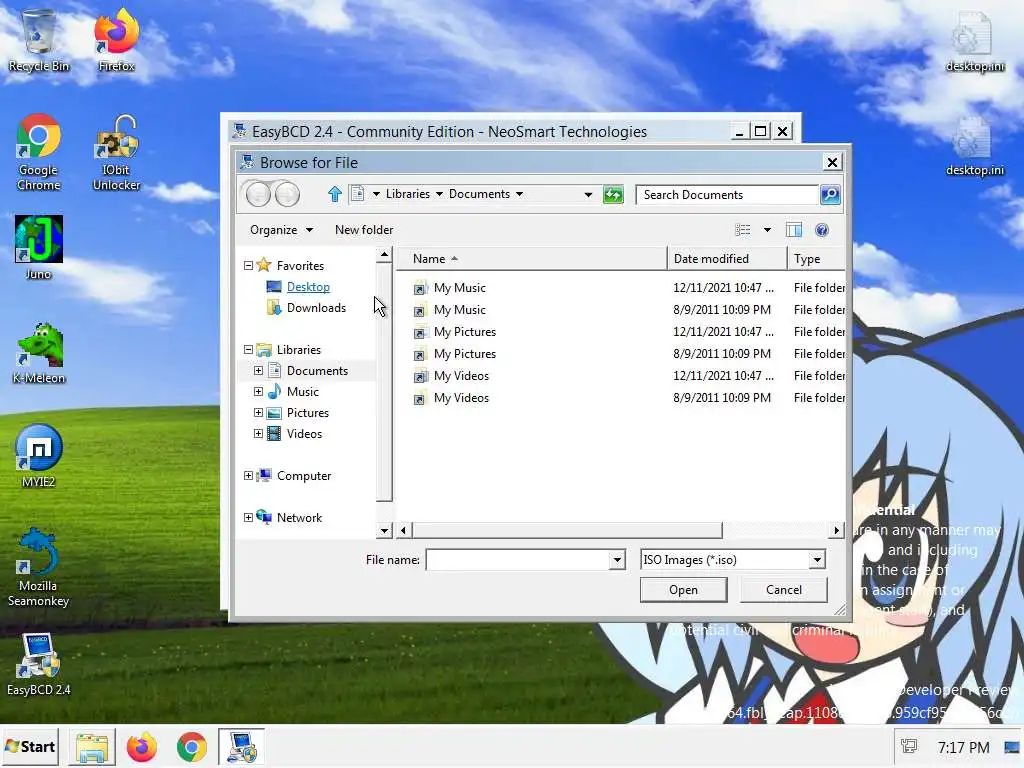1024x768 pixels.
Task: Close the Browse for File dialog
Action: (832, 162)
